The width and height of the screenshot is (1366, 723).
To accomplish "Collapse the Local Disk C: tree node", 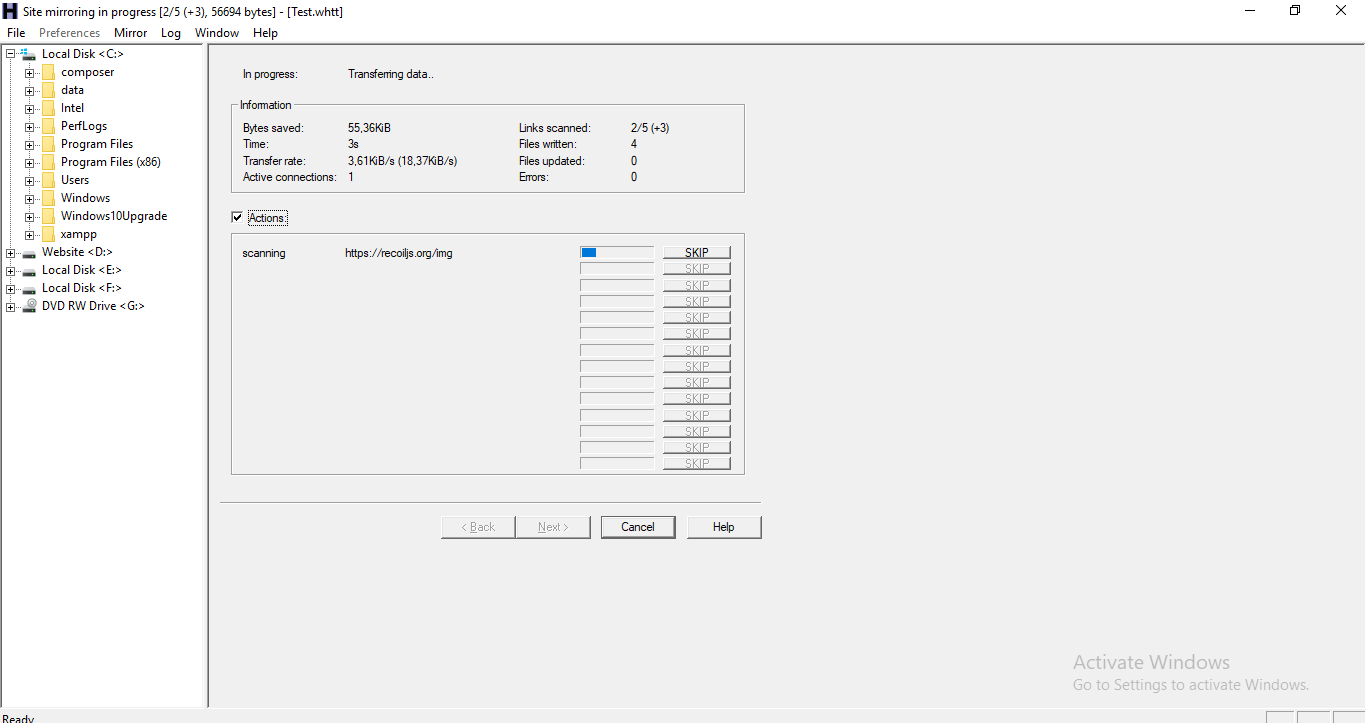I will pos(11,54).
